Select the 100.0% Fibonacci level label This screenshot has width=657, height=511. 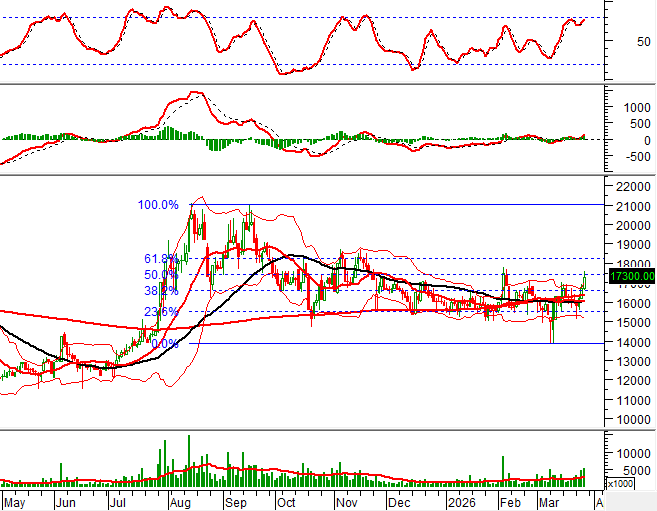click(x=158, y=205)
